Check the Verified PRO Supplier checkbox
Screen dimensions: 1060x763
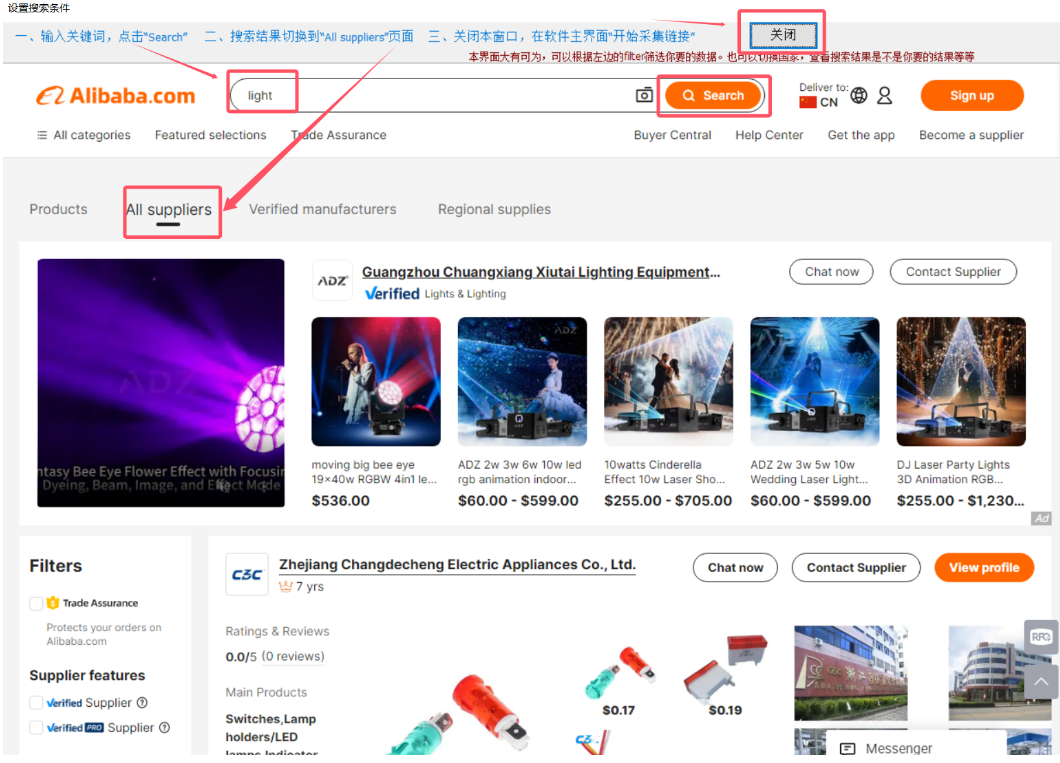click(x=37, y=728)
